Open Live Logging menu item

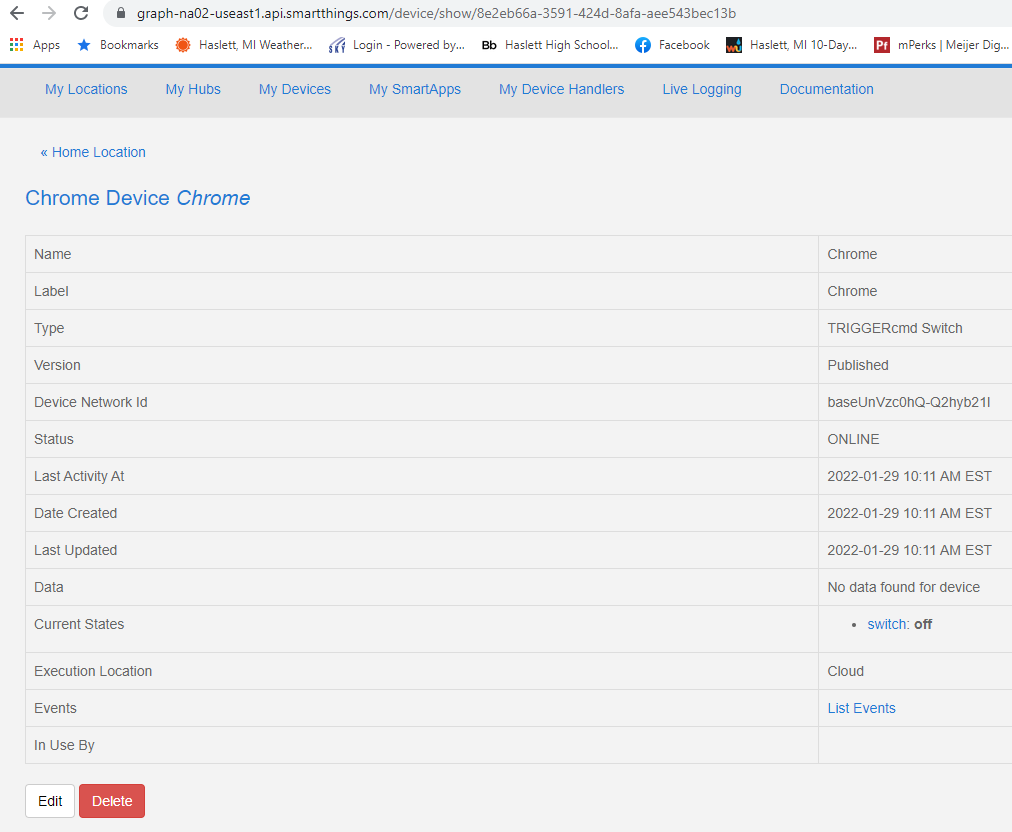702,89
